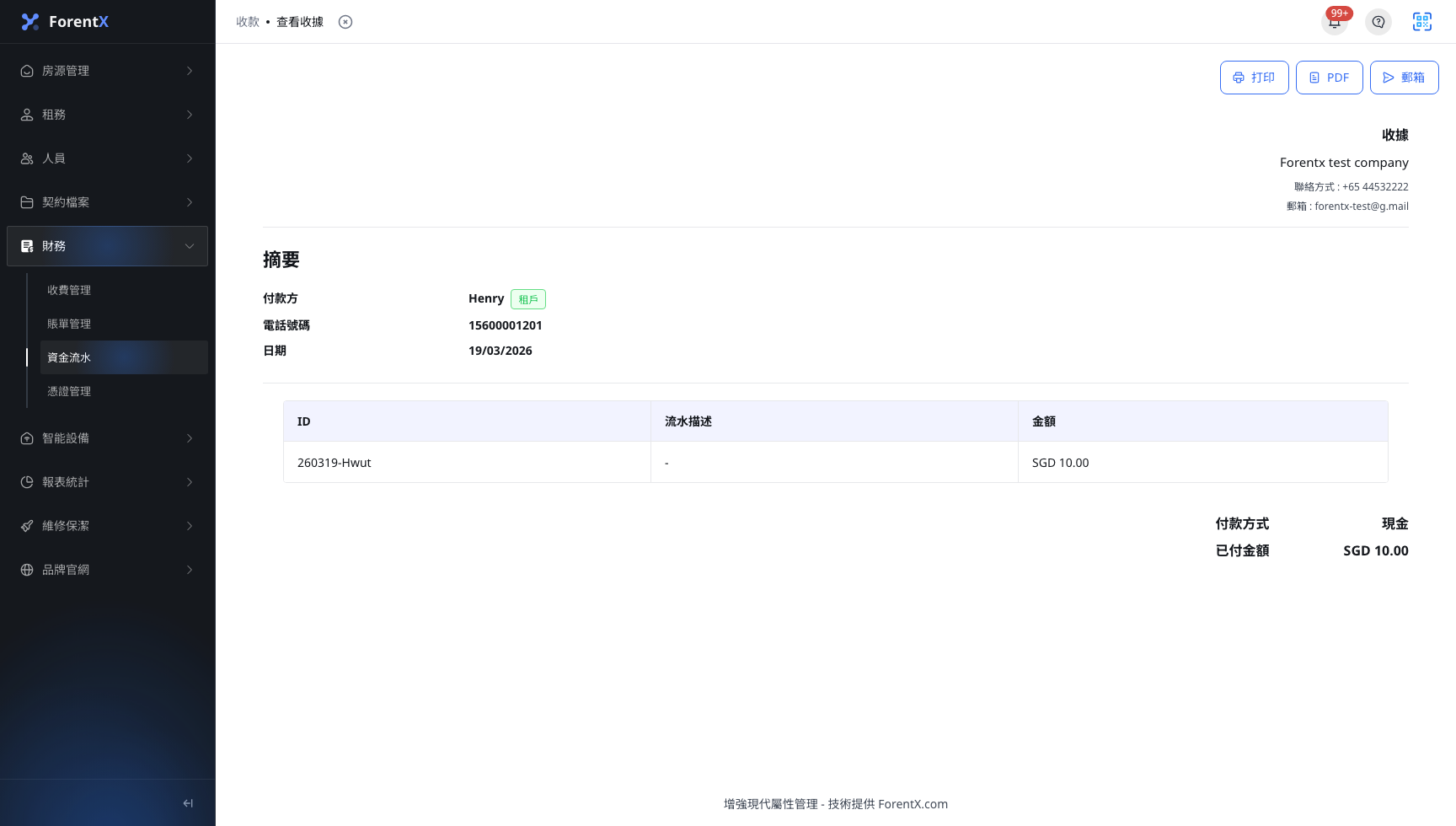Click the 現金 payment method value

[x=1395, y=523]
